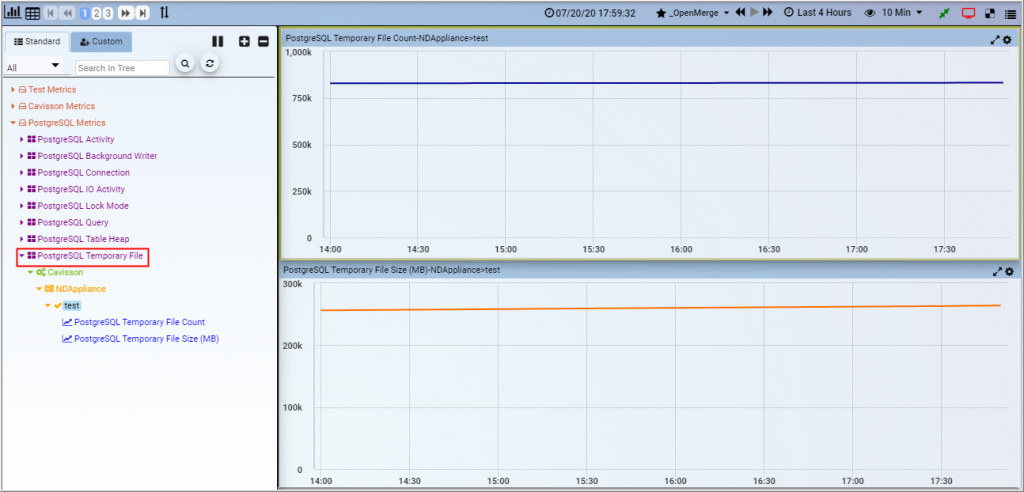Expand PostgreSQL Activity group
The width and height of the screenshot is (1024, 492).
click(22, 139)
